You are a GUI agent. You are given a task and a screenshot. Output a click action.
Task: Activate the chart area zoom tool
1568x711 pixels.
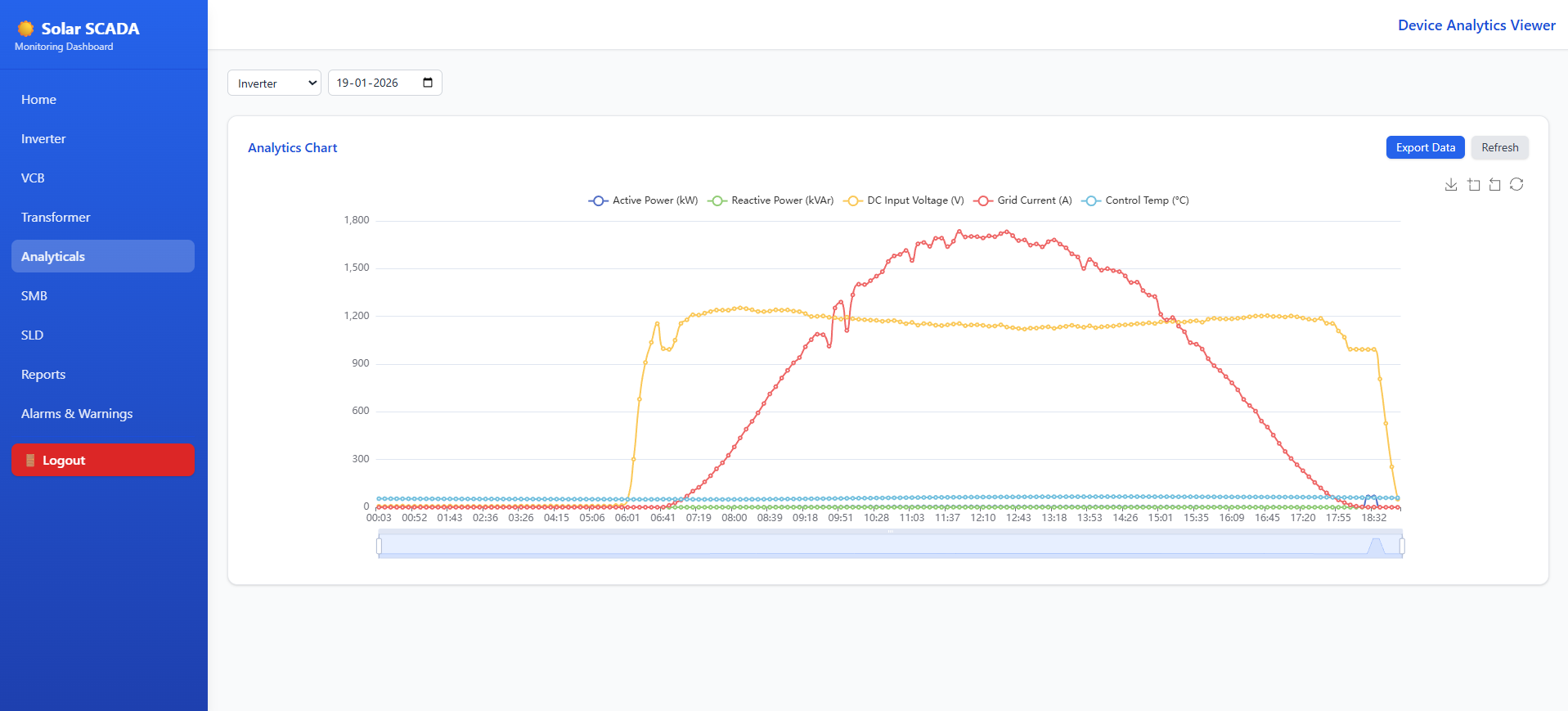[x=1474, y=185]
